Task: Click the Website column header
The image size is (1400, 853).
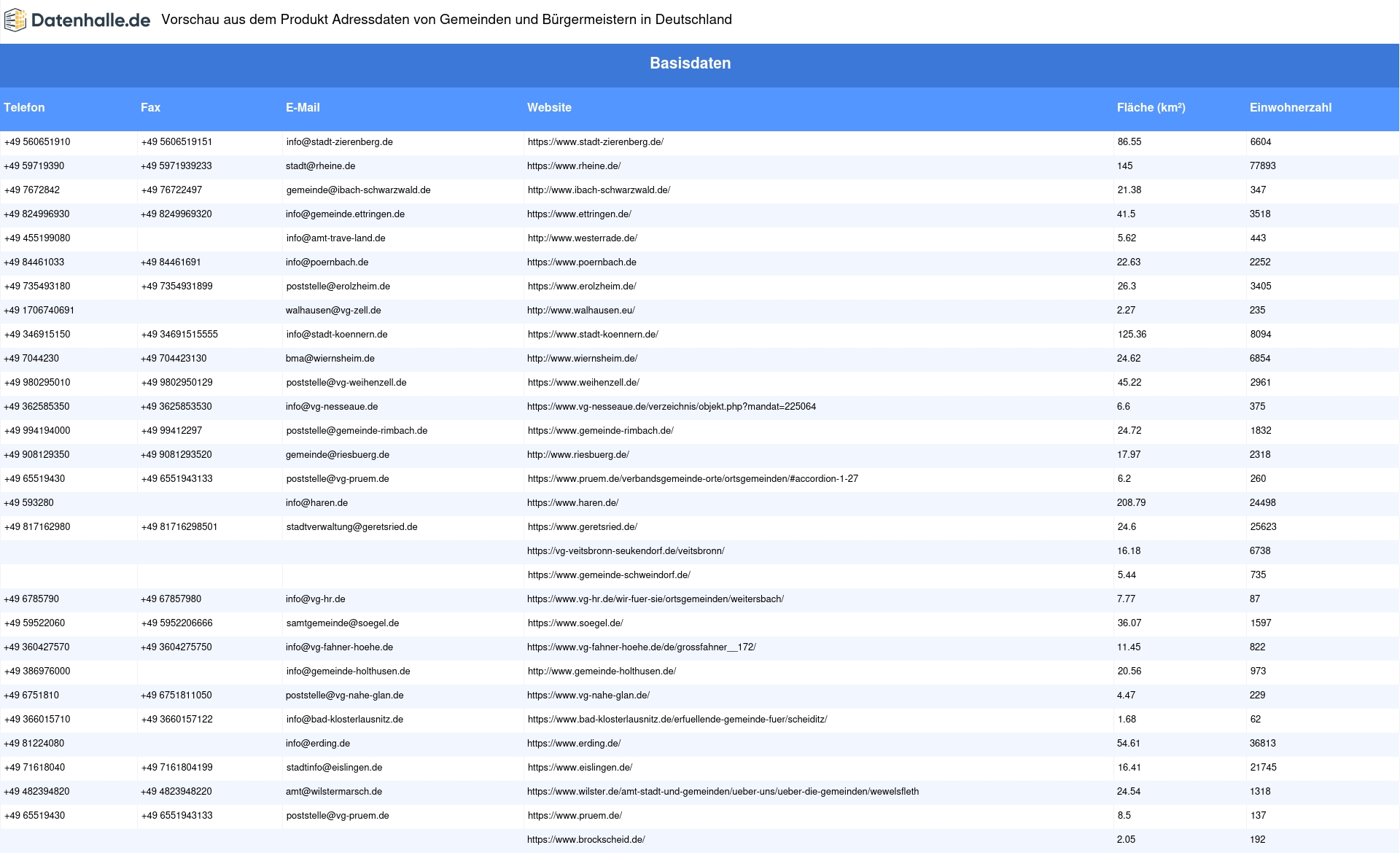Action: (x=549, y=108)
